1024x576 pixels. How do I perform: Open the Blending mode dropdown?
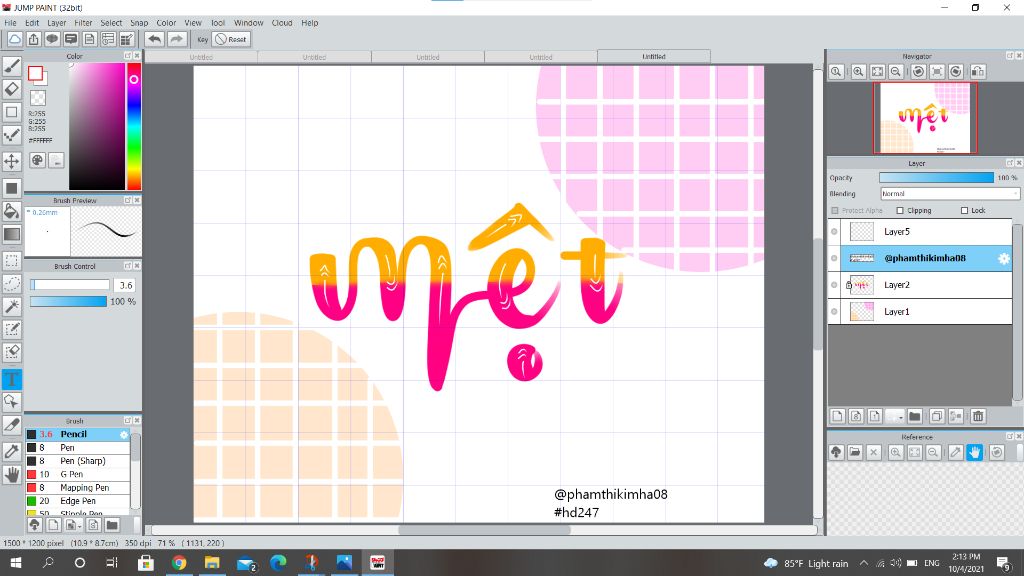tap(950, 194)
